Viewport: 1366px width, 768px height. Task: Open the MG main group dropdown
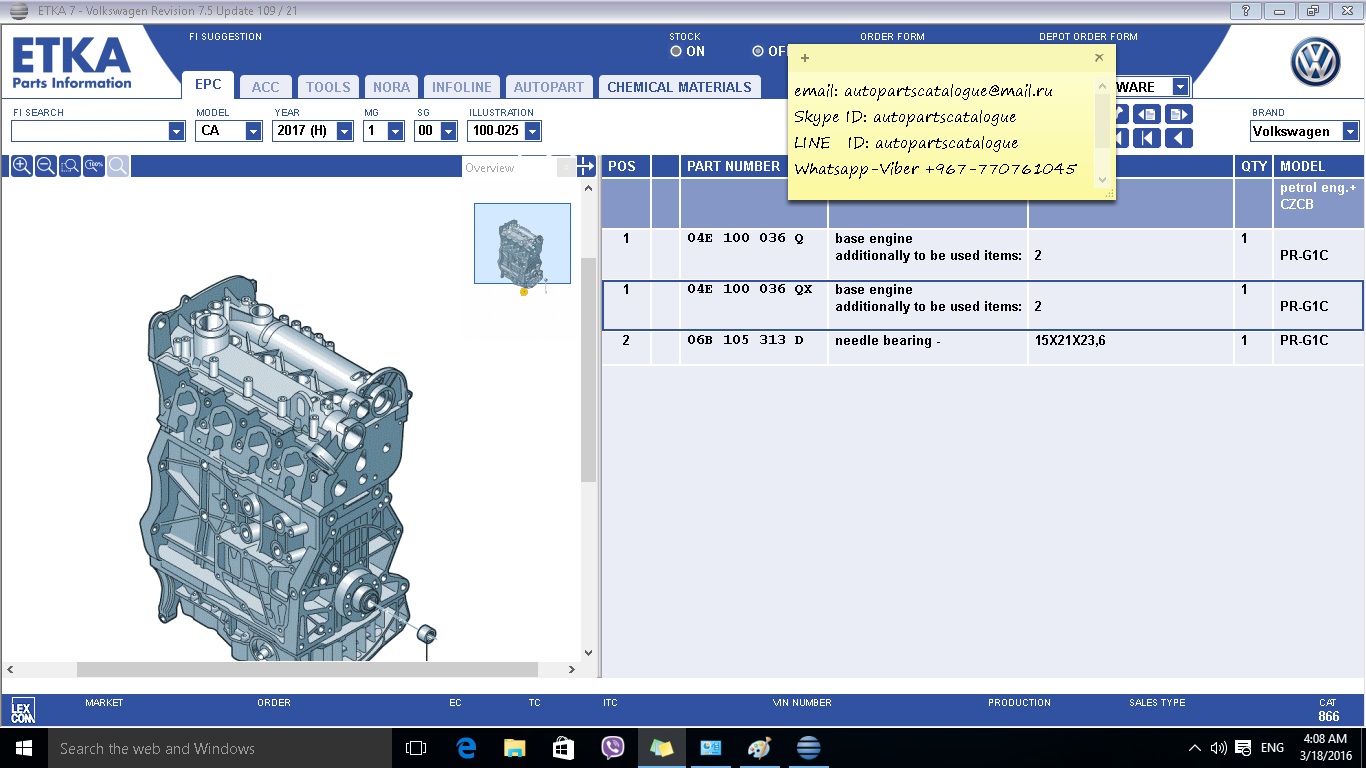coord(396,131)
